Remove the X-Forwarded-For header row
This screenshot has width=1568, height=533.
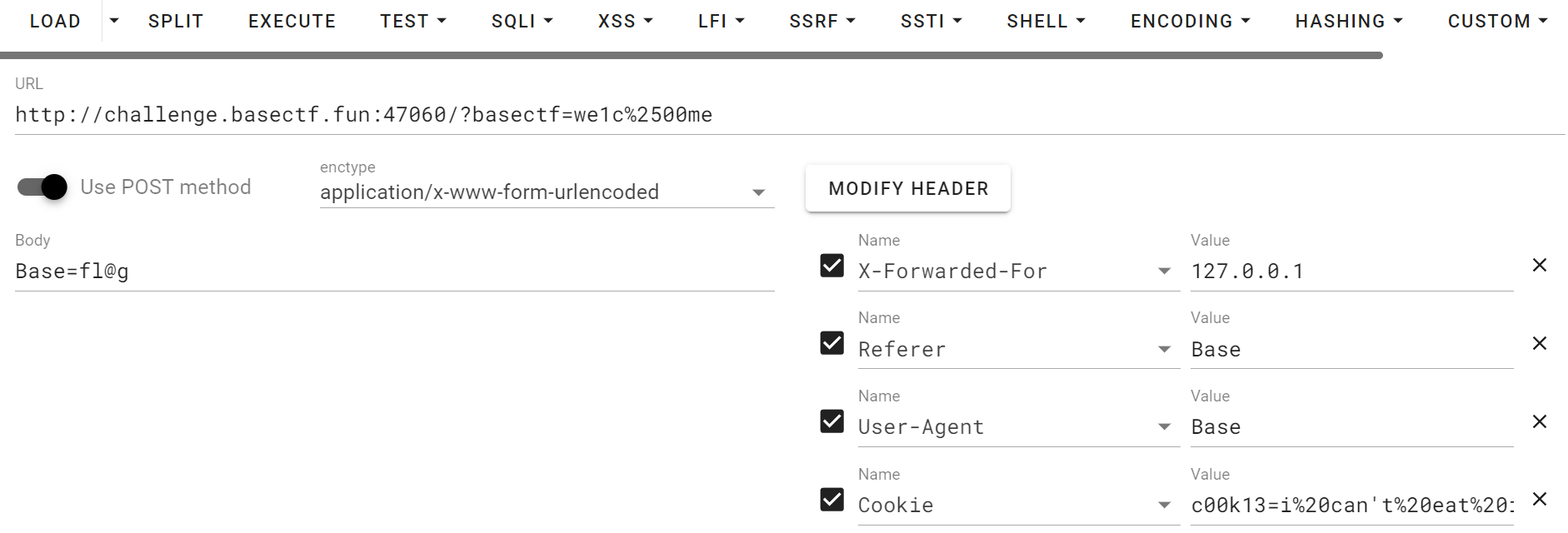(1539, 265)
